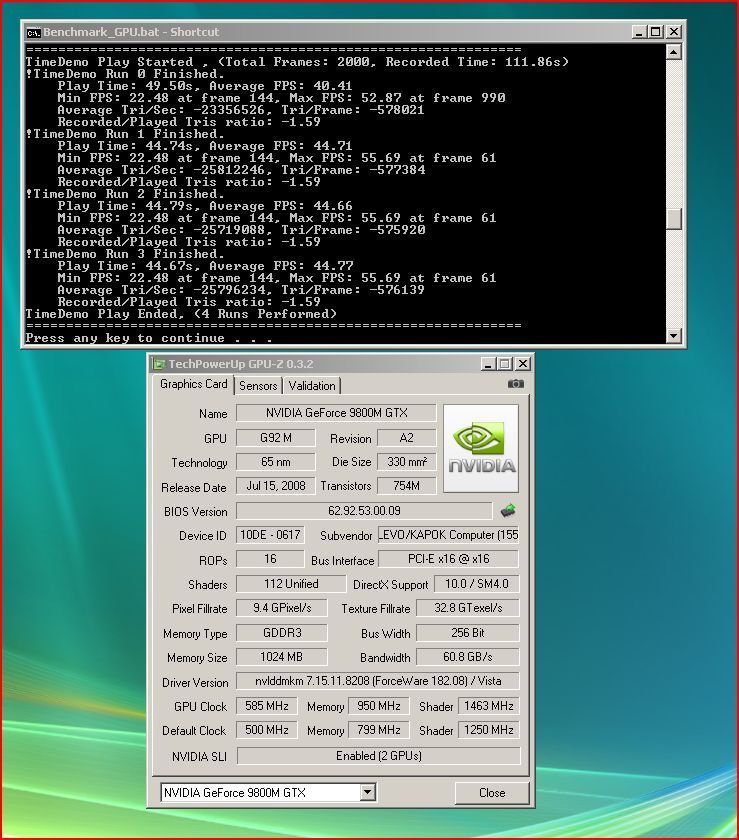Viewport: 739px width, 840px height.
Task: Click the Default Clock field 500 MHz
Action: (267, 730)
